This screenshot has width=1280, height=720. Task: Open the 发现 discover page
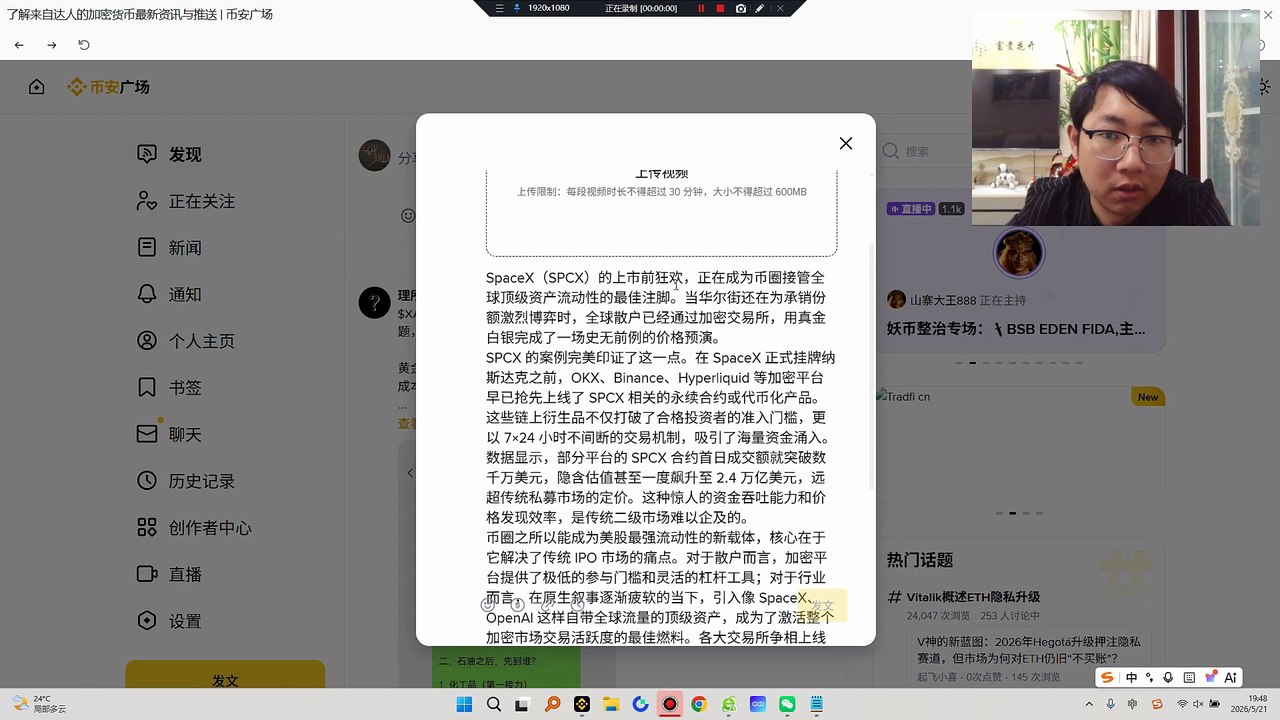(x=225, y=154)
